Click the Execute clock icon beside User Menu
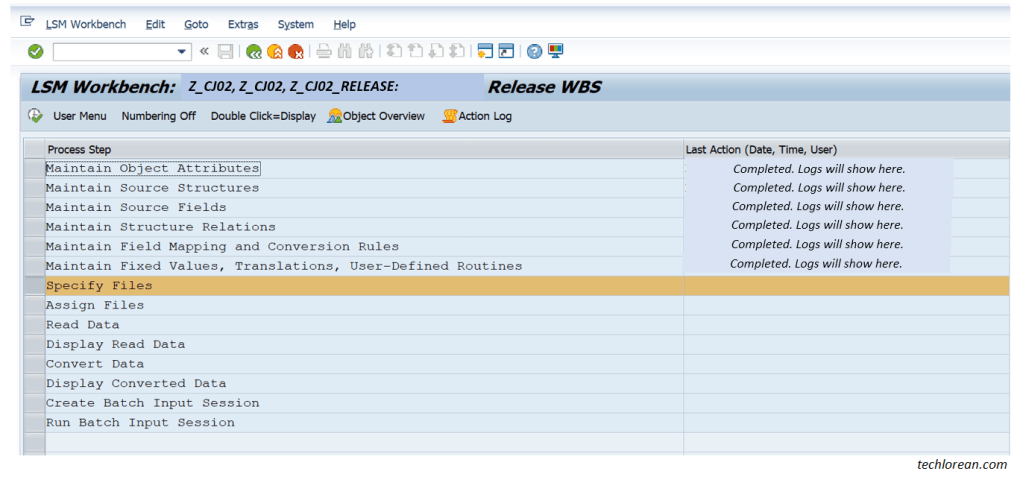This screenshot has height=477, width=1023. click(x=35, y=116)
